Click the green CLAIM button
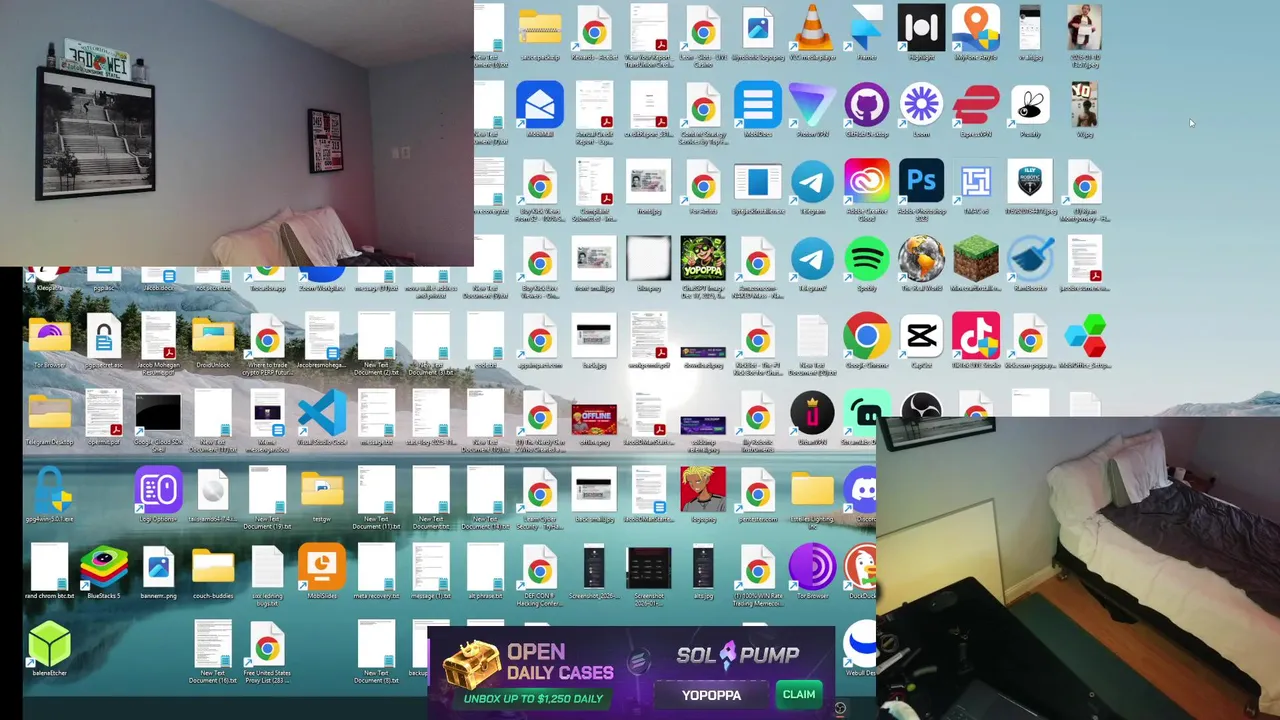The width and height of the screenshot is (1280, 720). (x=798, y=694)
